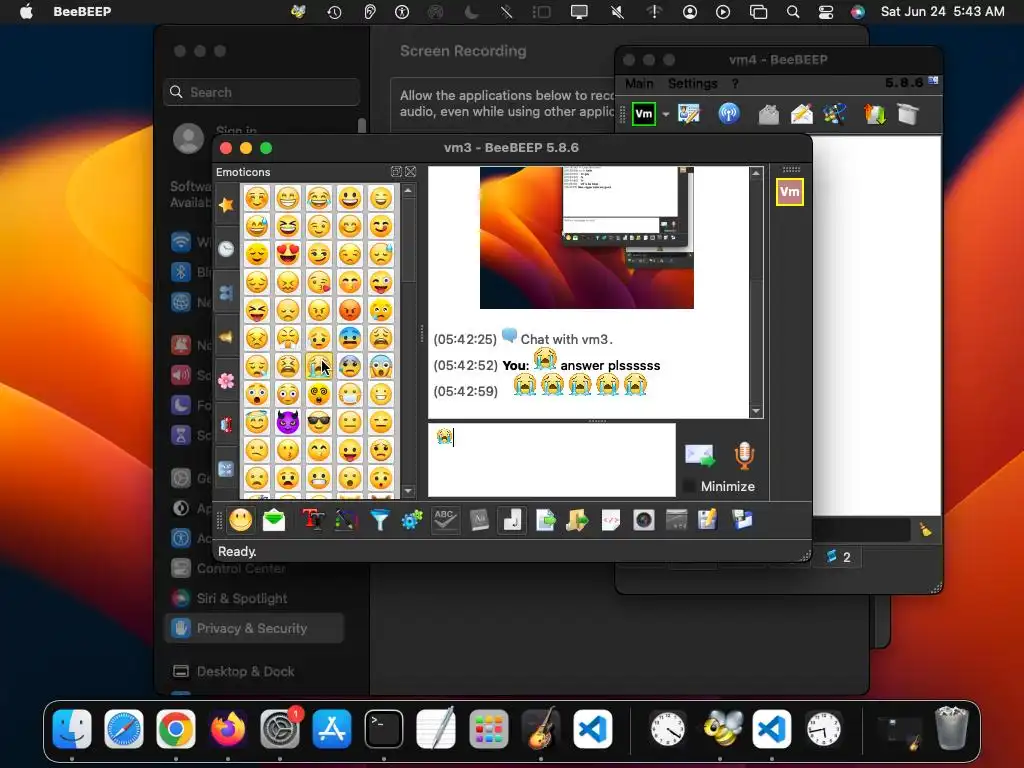Click the Search field in System Settings
The height and width of the screenshot is (768, 1024).
click(x=261, y=92)
